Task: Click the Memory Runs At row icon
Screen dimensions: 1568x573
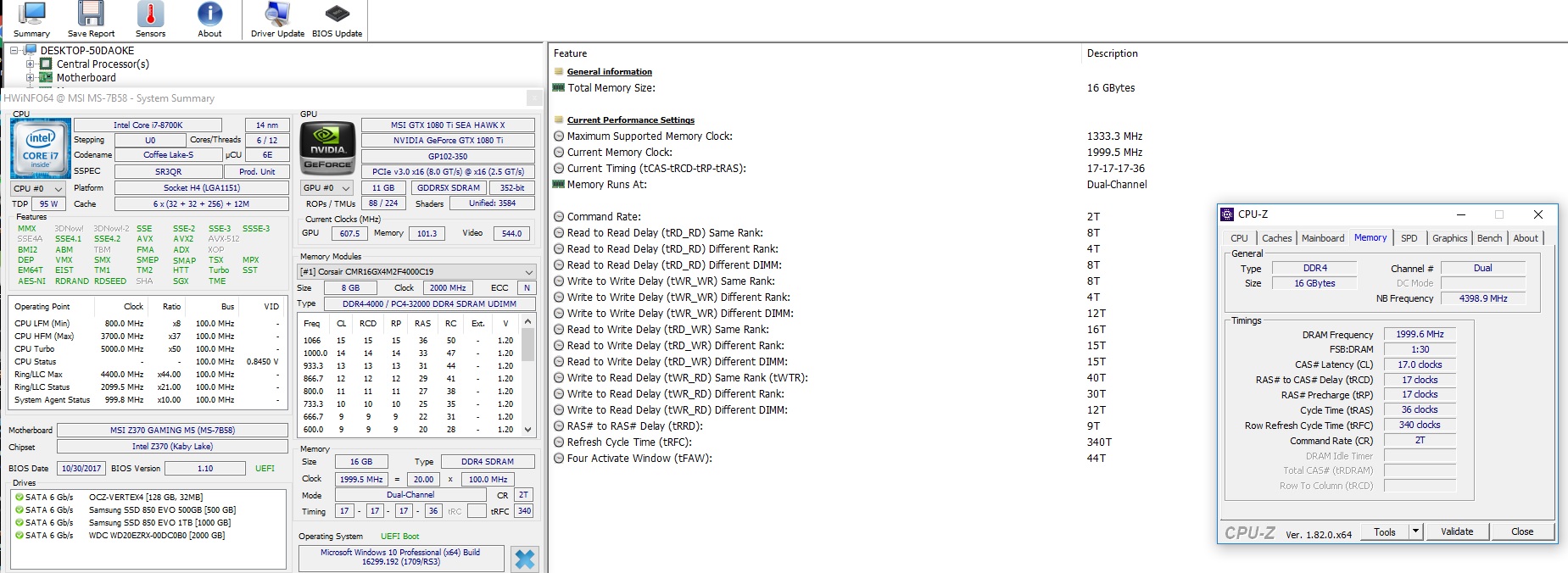Action: click(559, 185)
